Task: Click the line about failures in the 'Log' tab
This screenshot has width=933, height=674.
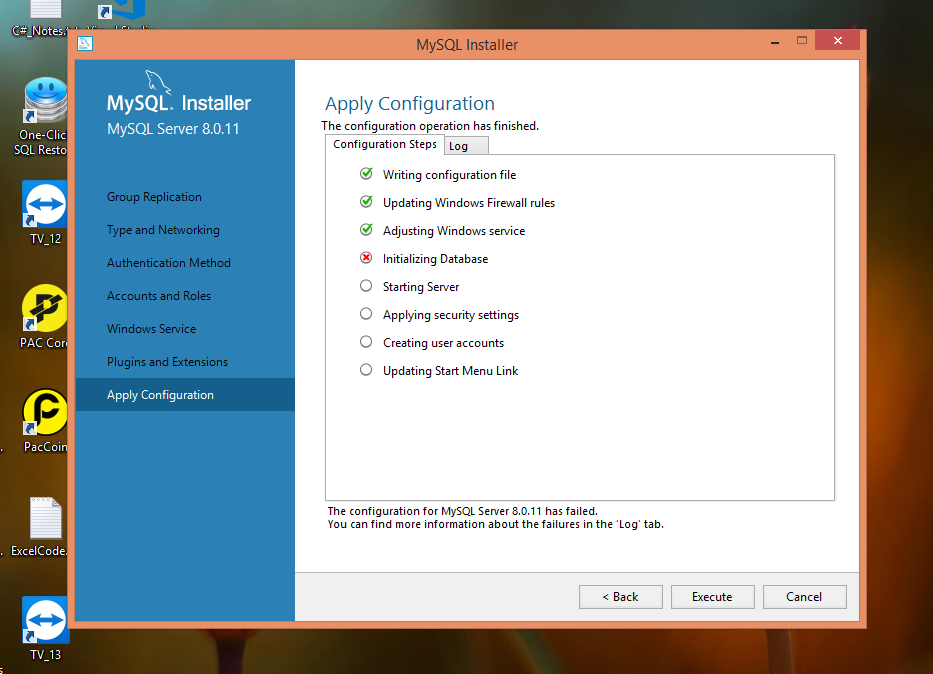Action: pyautogui.click(x=496, y=524)
